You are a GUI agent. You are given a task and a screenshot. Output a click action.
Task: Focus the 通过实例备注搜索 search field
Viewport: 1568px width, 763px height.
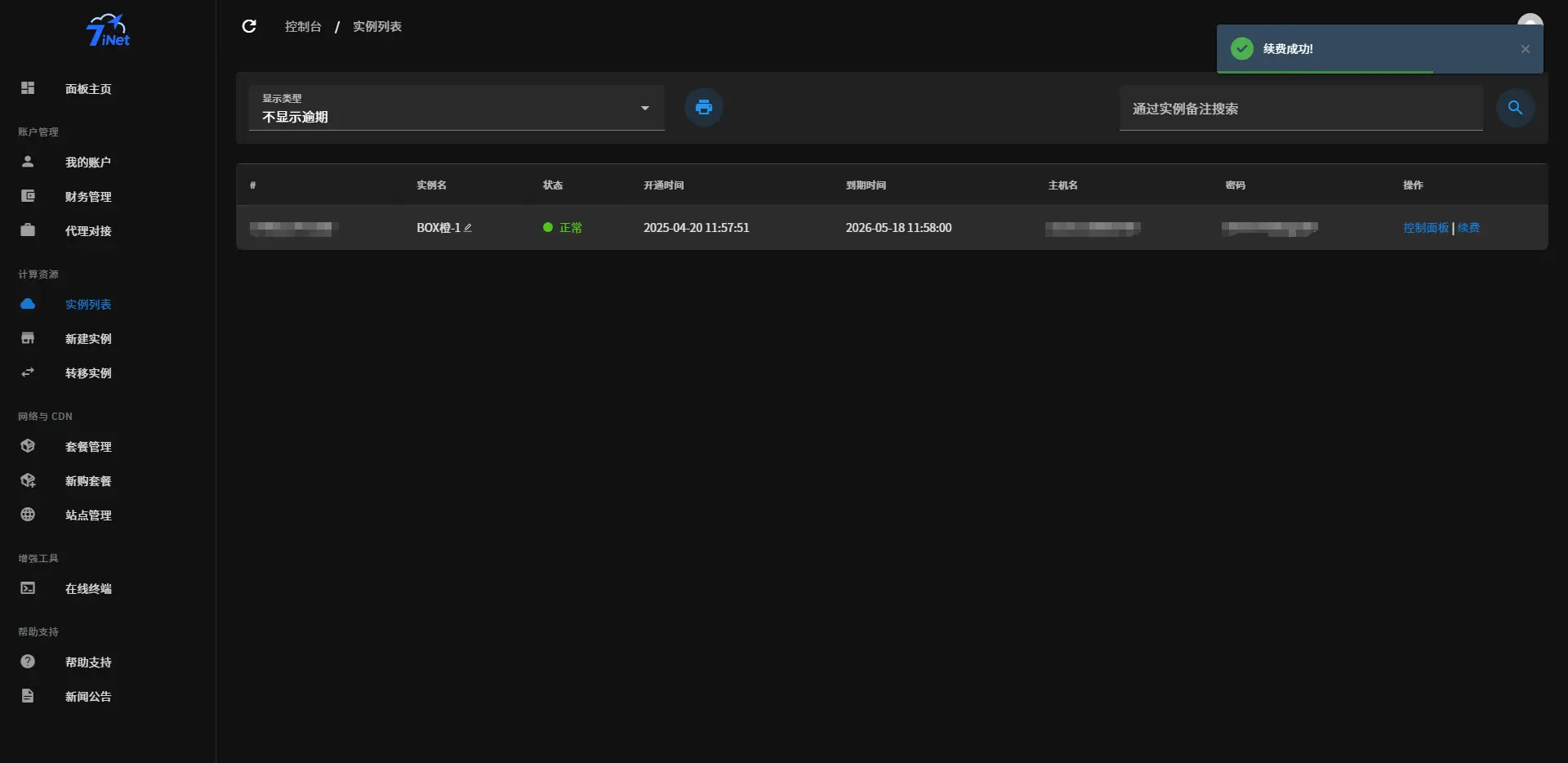[1300, 109]
